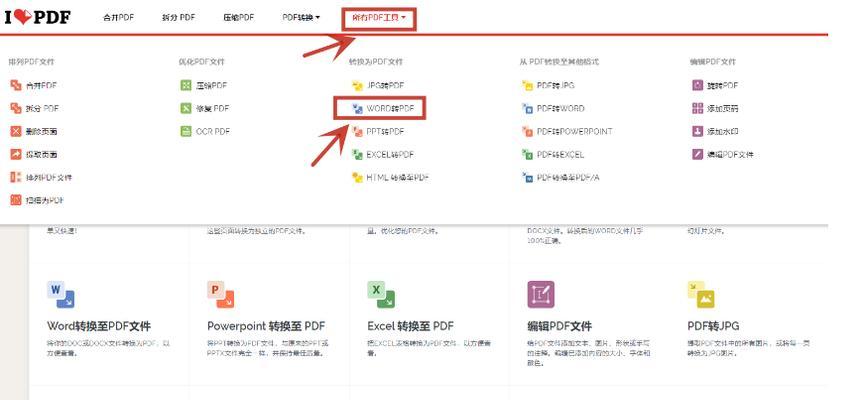Open the PDF转JPG card title
The height and width of the screenshot is (400, 865).
[x=713, y=326]
